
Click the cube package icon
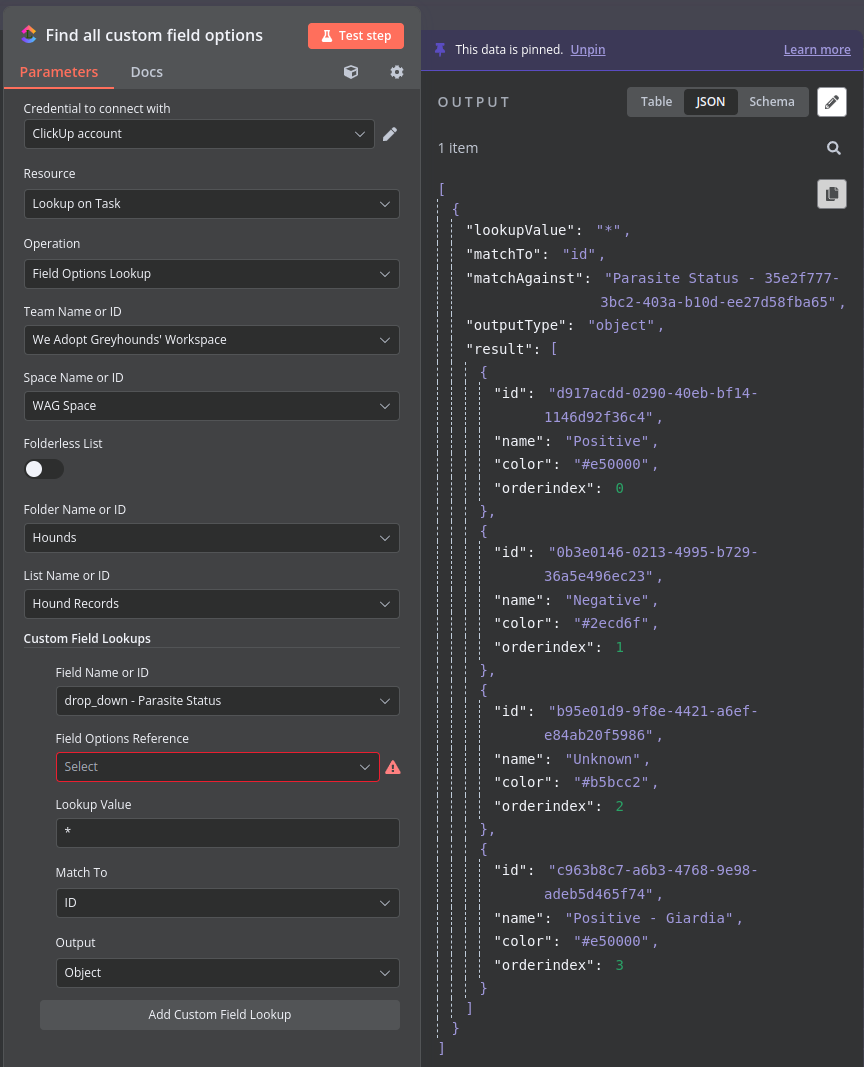pos(351,72)
